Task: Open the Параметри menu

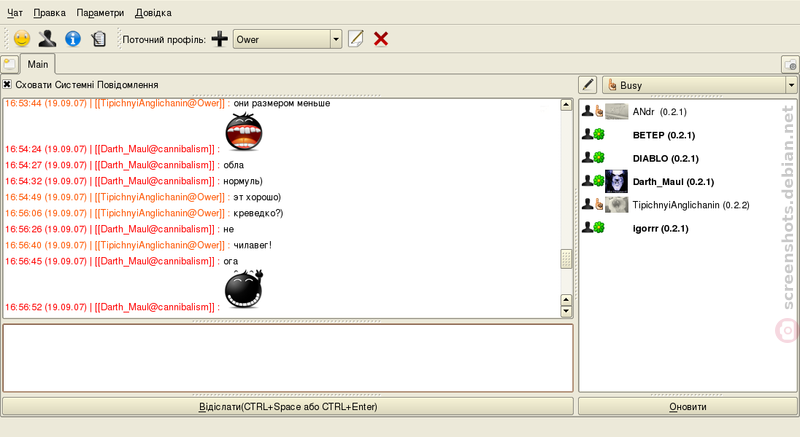Action: (x=100, y=13)
